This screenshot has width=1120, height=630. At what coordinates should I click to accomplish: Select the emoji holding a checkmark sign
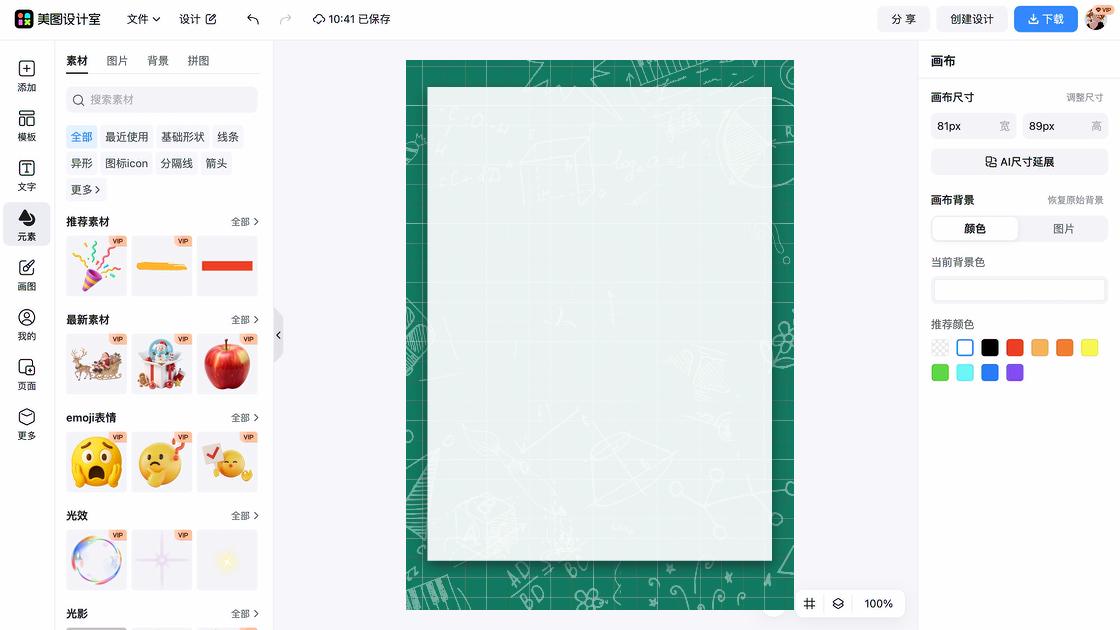tap(227, 461)
